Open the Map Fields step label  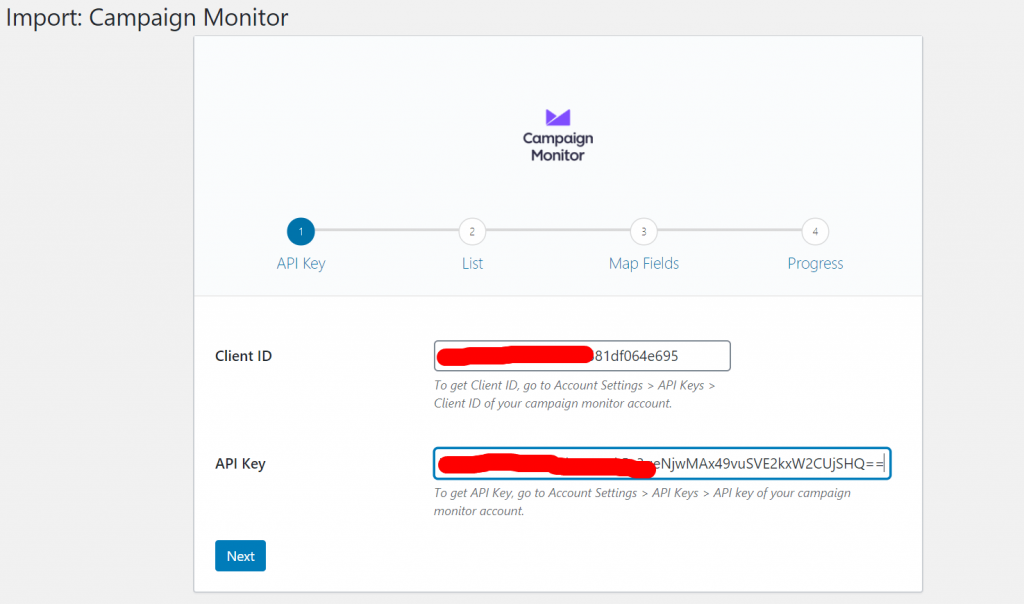coord(644,263)
